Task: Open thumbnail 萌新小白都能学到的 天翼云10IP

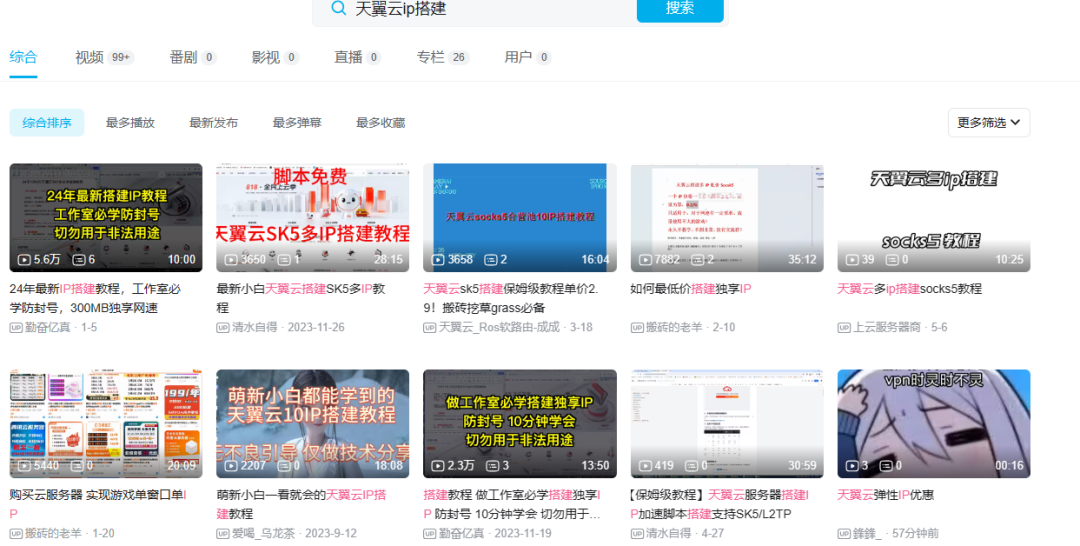Action: 313,423
